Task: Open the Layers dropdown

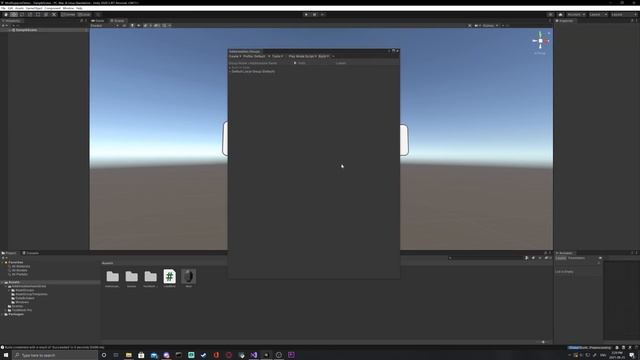Action: coord(597,15)
